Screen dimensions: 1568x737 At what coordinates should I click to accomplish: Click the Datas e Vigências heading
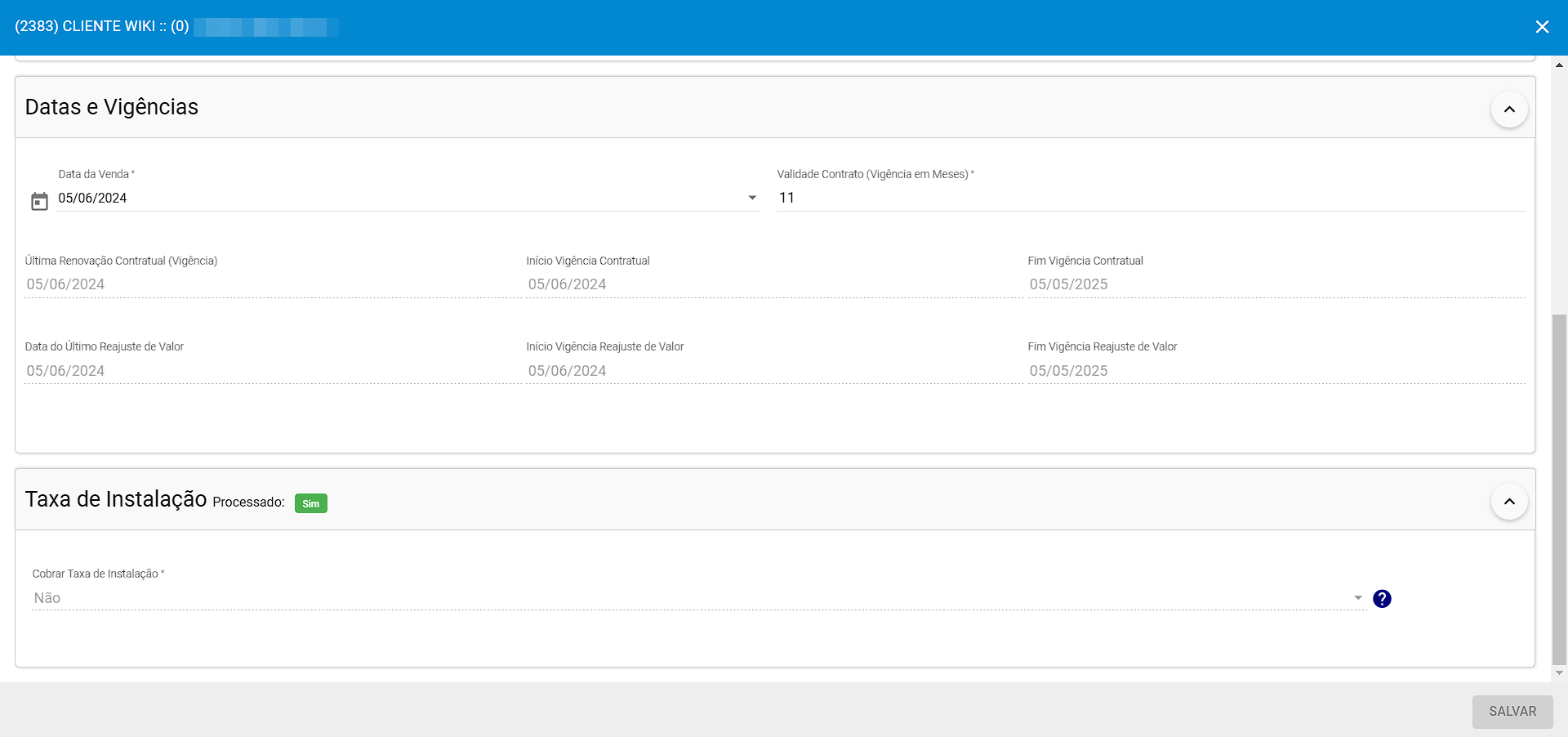[x=112, y=107]
